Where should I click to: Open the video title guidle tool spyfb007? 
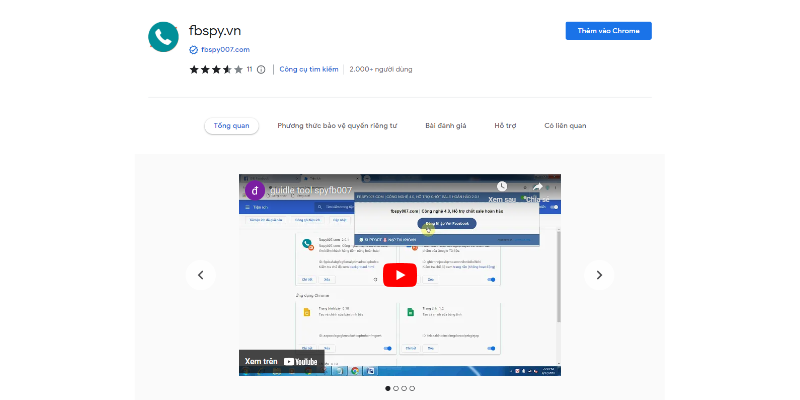pos(311,190)
